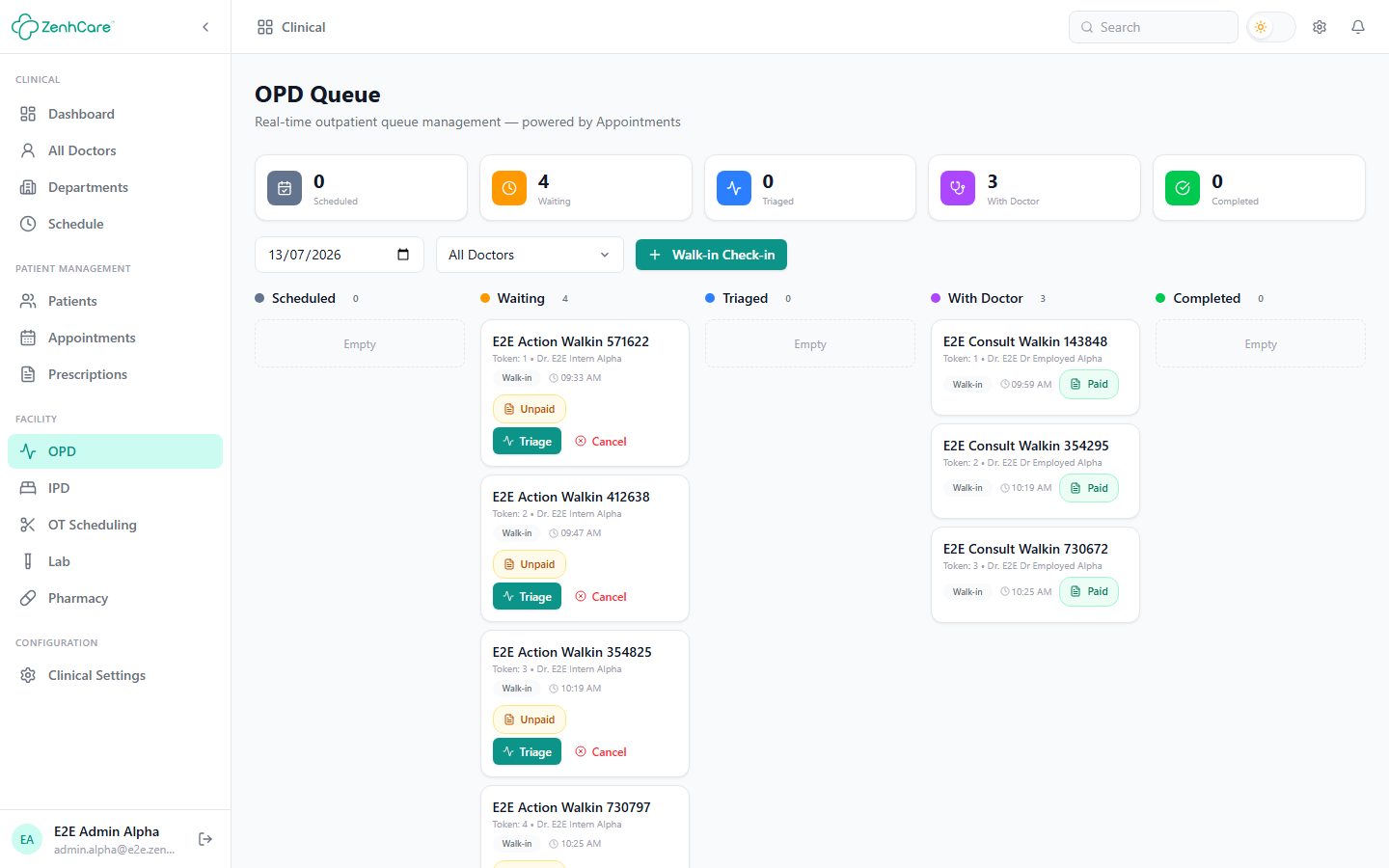Screen dimensions: 1389x868
Task: Click Triage for Walkin 571622
Action: point(527,442)
